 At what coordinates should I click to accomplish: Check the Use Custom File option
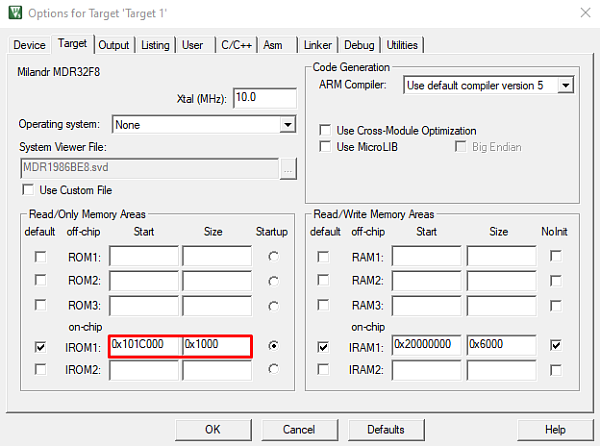[x=27, y=190]
